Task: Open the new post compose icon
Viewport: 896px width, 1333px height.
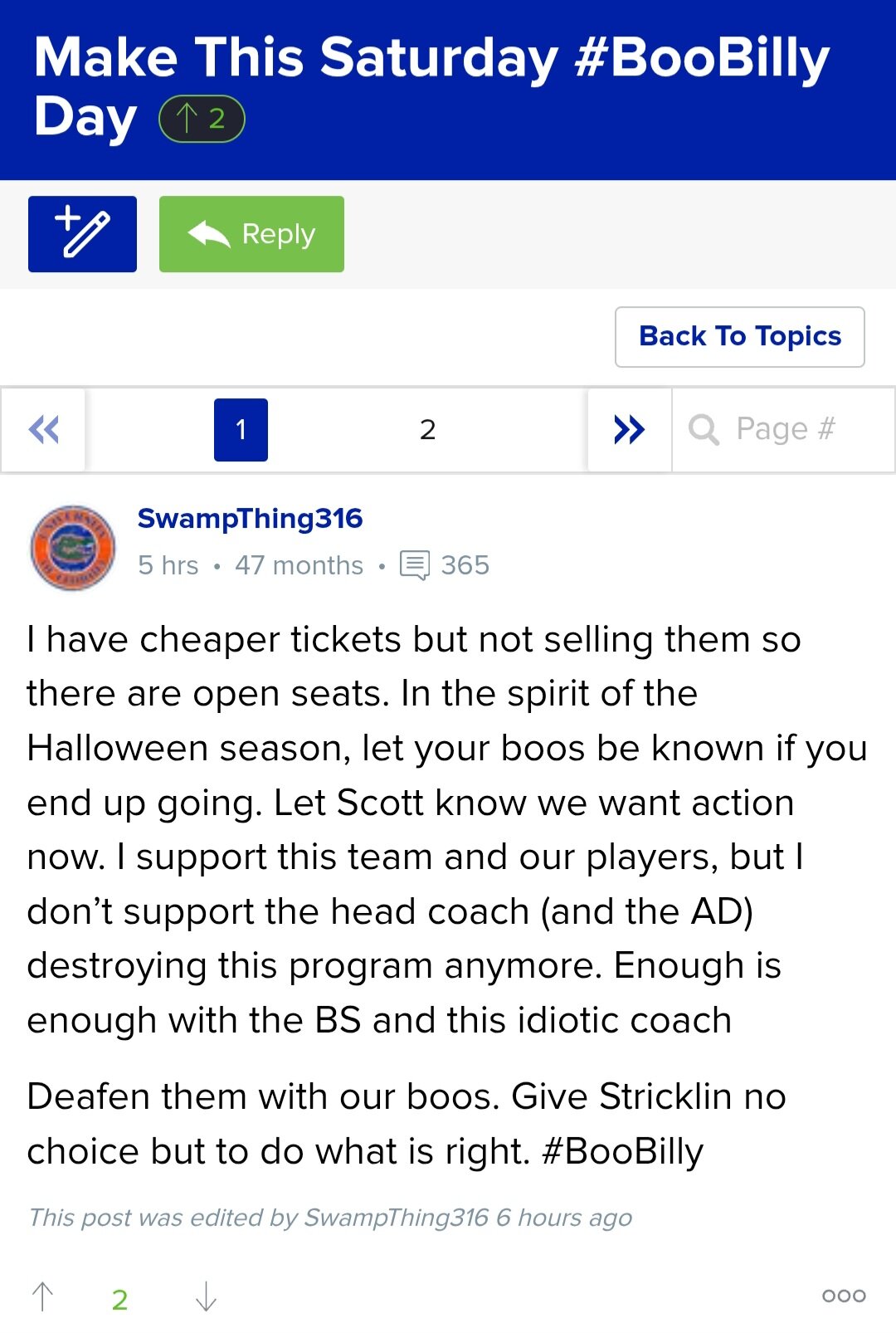Action: tap(82, 234)
